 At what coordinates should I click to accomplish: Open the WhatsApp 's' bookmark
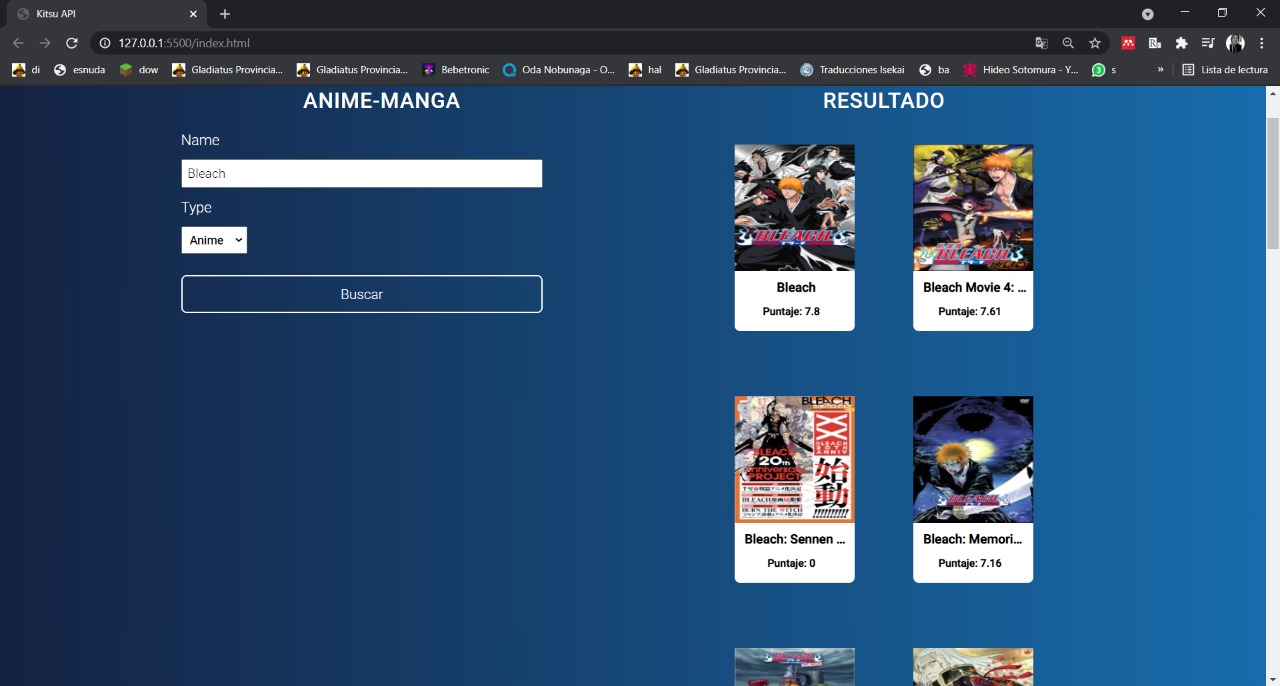click(x=1104, y=70)
